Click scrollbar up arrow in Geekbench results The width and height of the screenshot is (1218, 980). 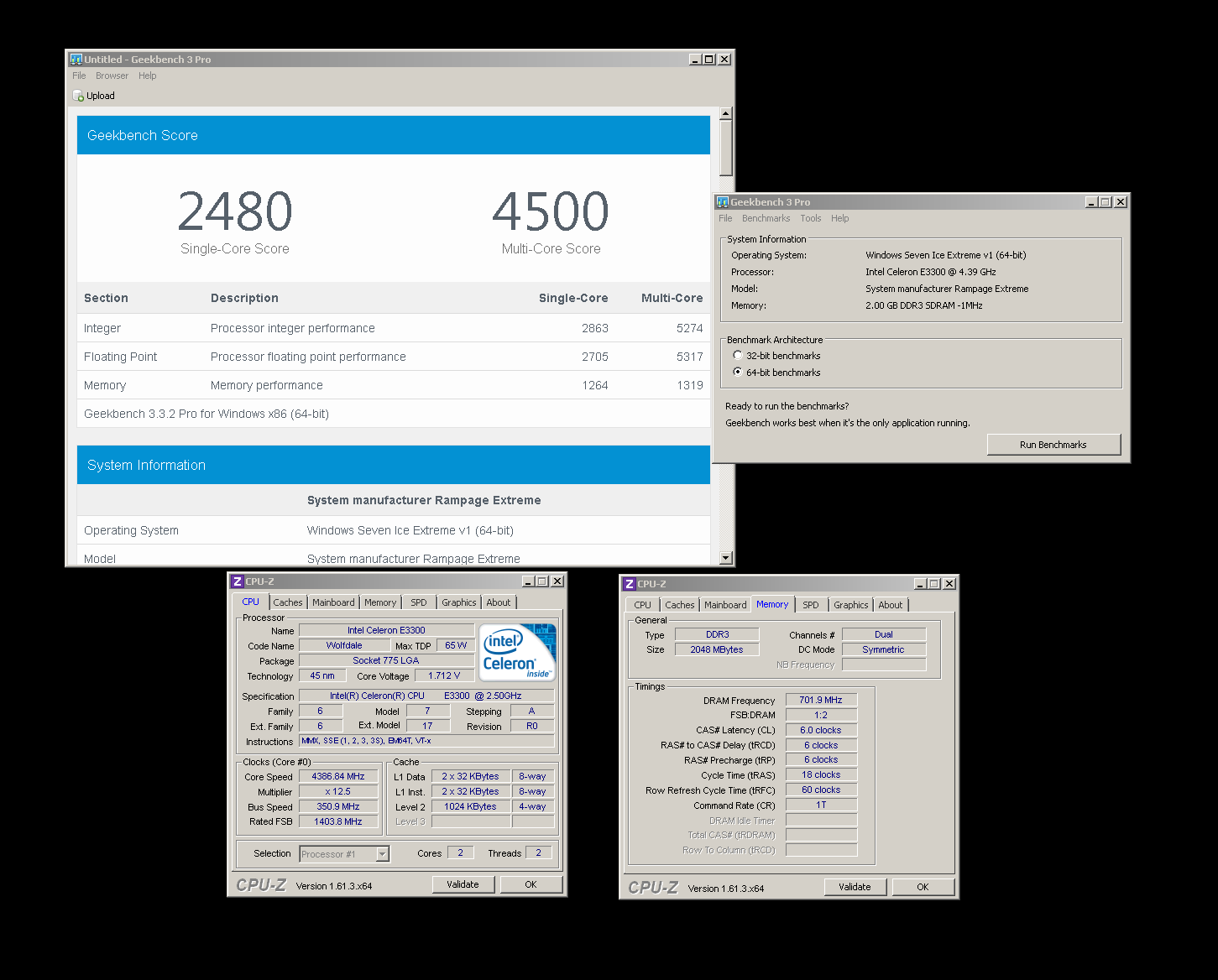point(726,113)
